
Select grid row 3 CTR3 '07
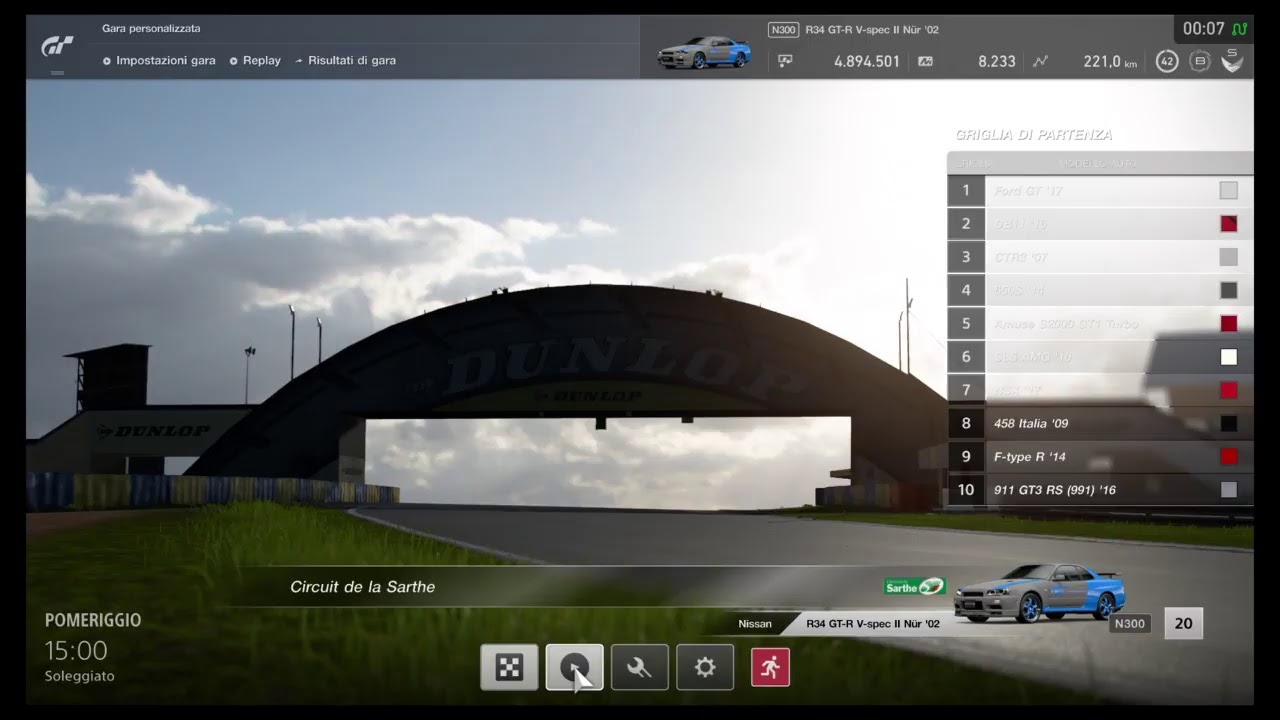pos(1100,257)
